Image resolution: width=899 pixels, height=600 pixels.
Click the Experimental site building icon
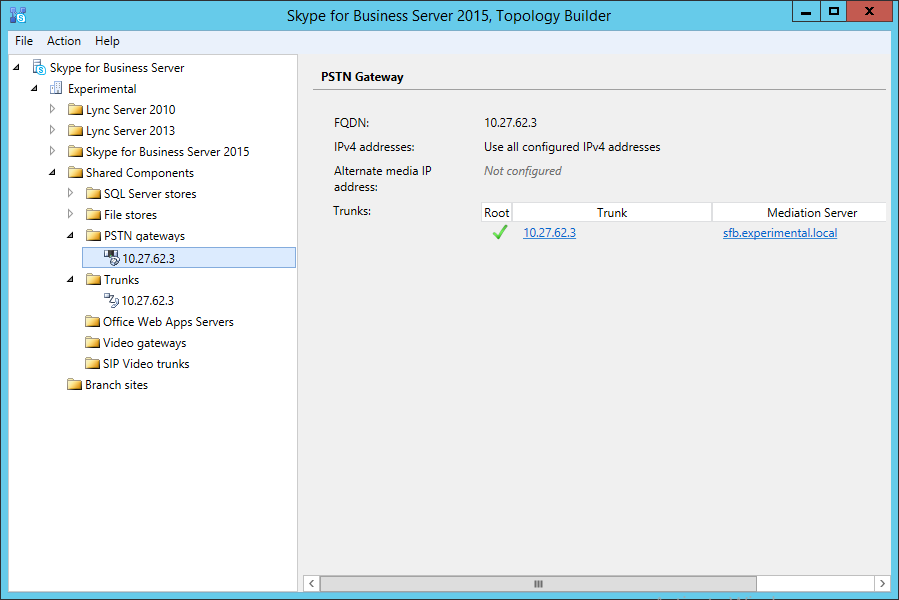click(x=57, y=89)
